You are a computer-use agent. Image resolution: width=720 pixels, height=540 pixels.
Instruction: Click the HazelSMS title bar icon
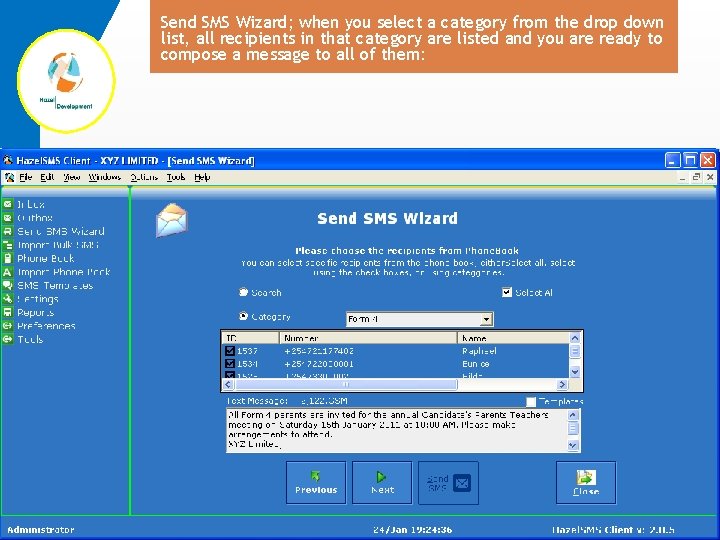[7, 160]
